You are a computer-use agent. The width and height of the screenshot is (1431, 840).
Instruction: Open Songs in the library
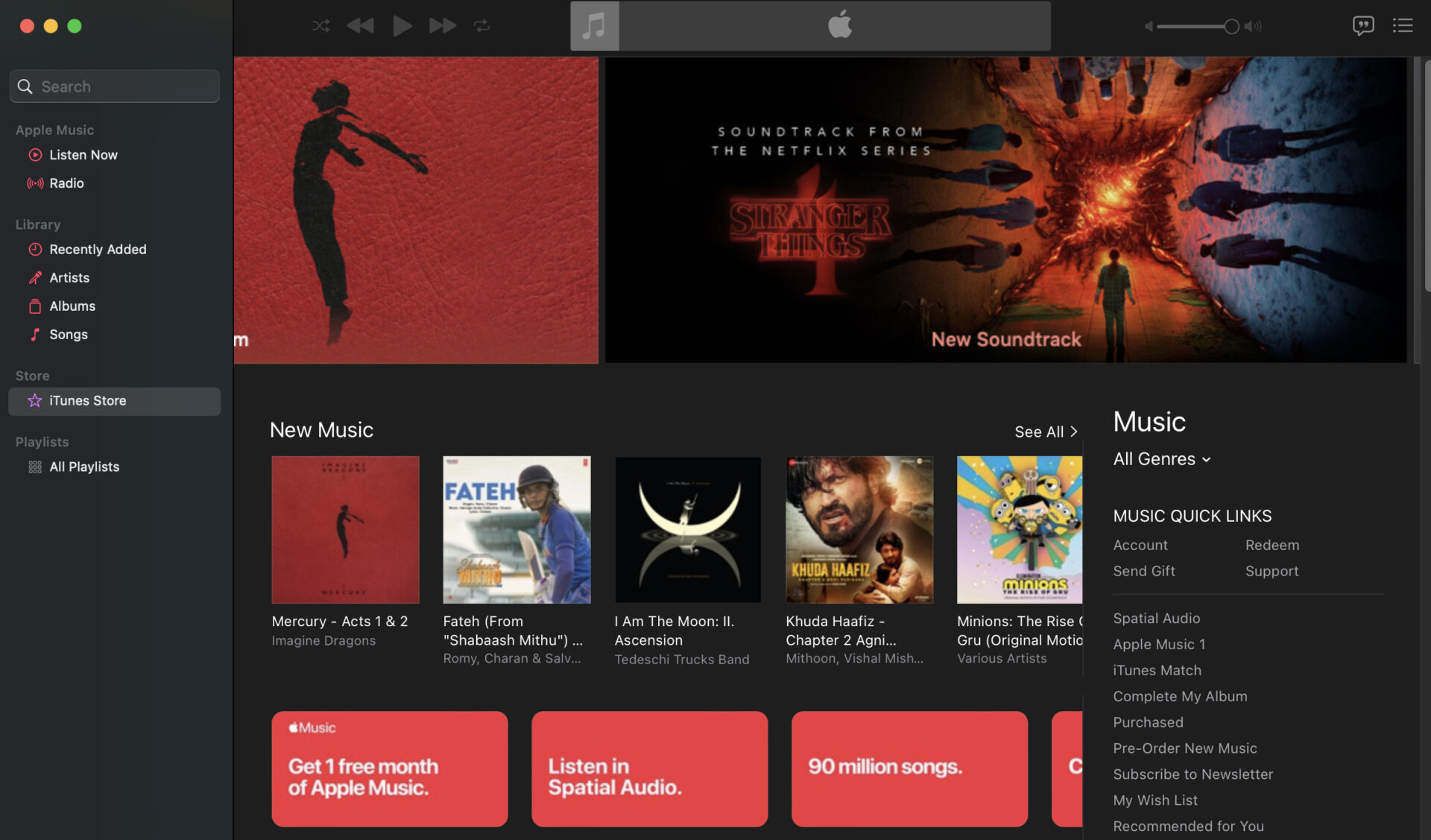click(x=69, y=335)
